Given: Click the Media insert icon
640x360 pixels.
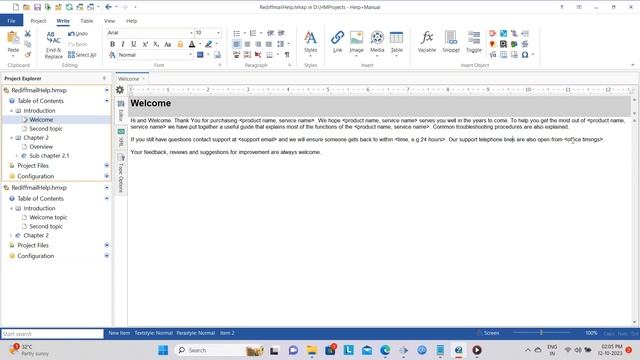Looking at the screenshot, I should [x=377, y=42].
